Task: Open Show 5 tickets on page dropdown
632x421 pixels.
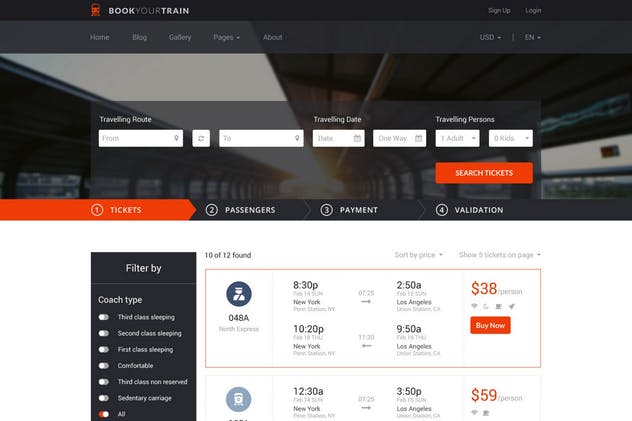Action: tap(499, 255)
